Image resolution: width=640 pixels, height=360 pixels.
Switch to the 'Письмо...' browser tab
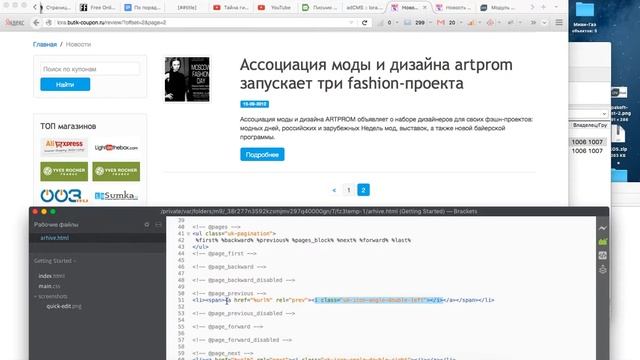pyautogui.click(x=319, y=7)
